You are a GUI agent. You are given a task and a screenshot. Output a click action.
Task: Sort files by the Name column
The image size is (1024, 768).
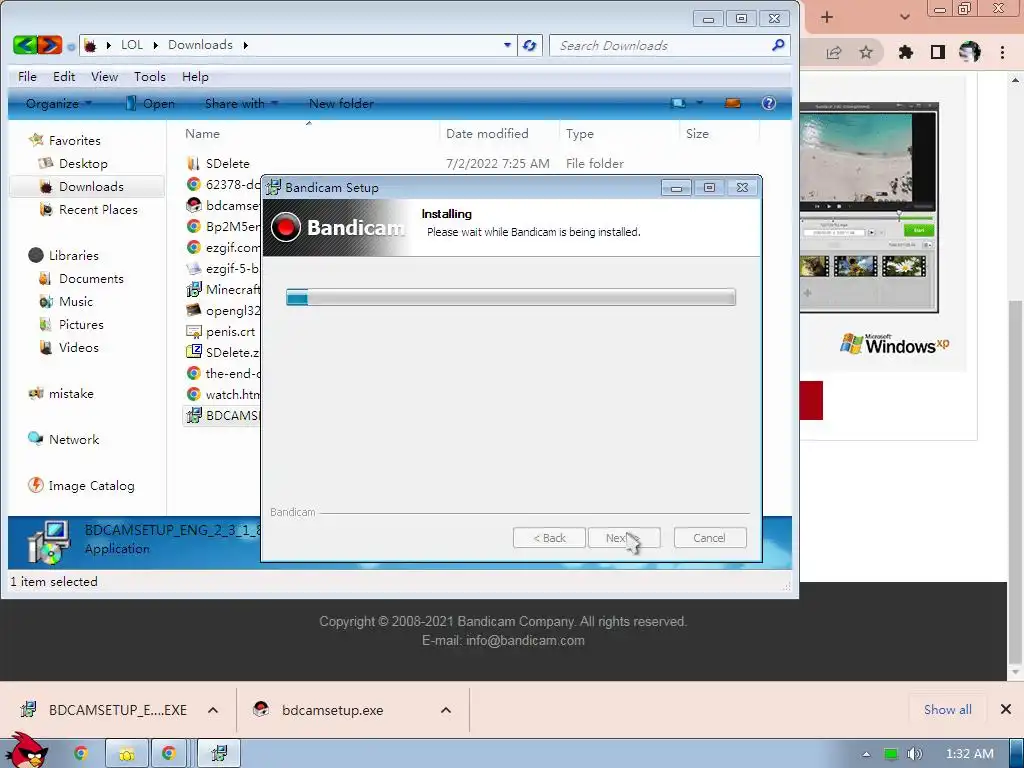[202, 134]
